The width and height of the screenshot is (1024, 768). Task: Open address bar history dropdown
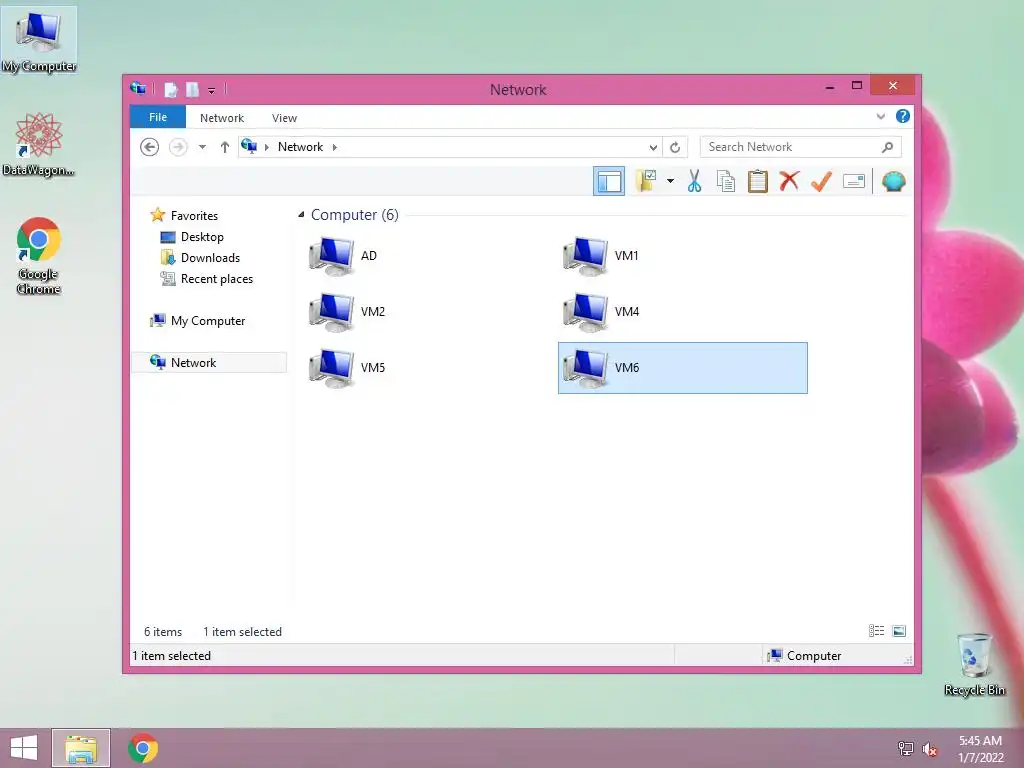(x=653, y=147)
